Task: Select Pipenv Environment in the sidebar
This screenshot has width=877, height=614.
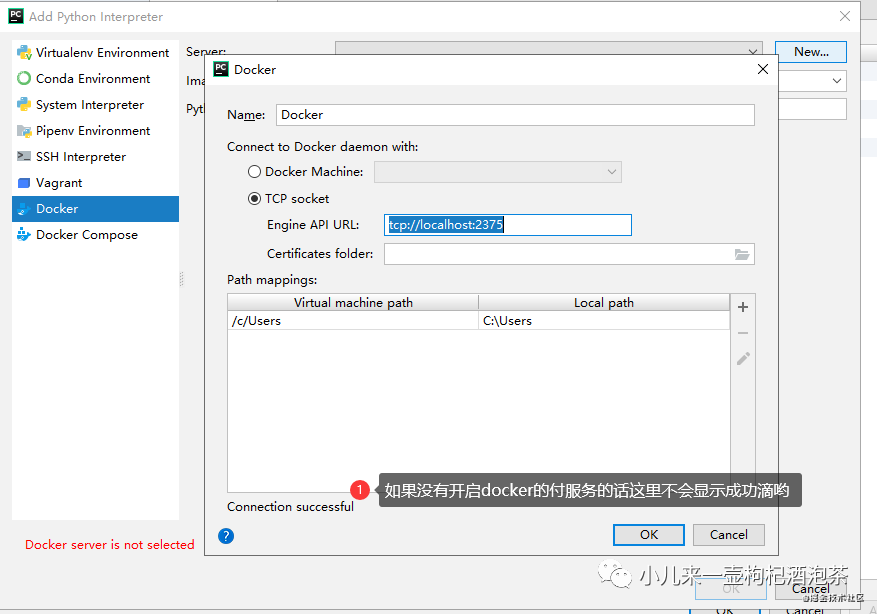Action: [x=95, y=131]
